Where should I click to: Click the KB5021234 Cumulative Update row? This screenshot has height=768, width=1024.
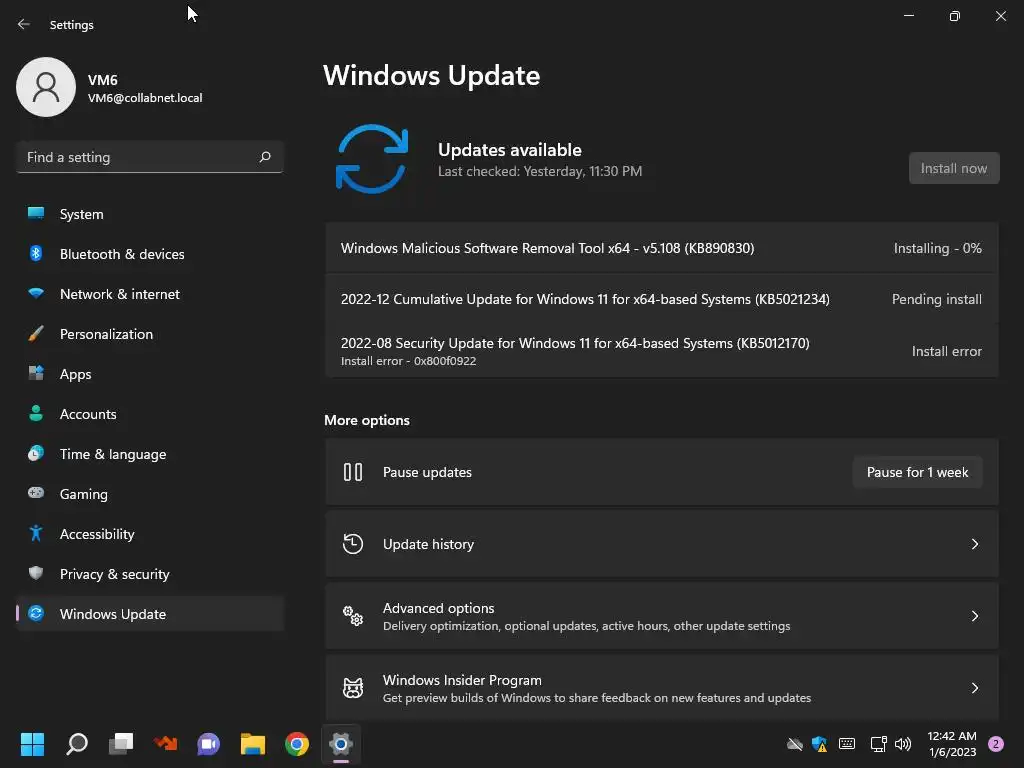pos(662,299)
